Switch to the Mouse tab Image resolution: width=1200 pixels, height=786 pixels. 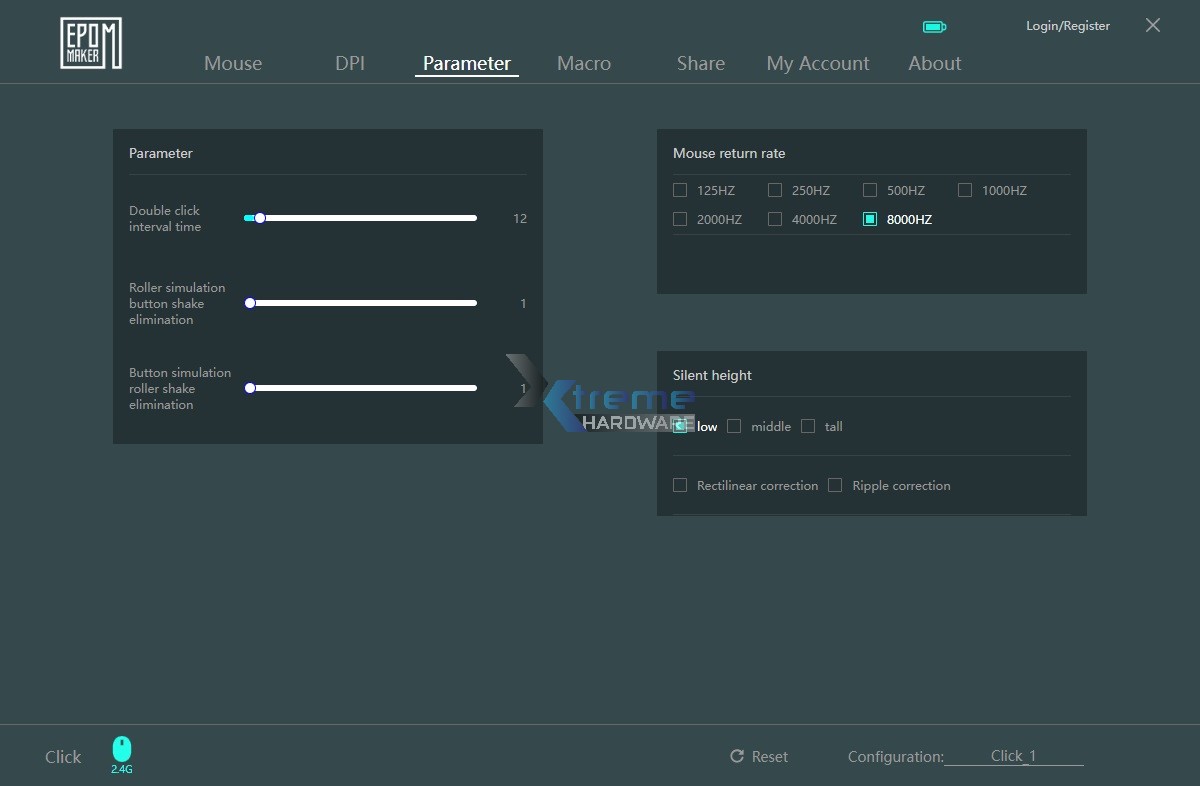coord(233,63)
